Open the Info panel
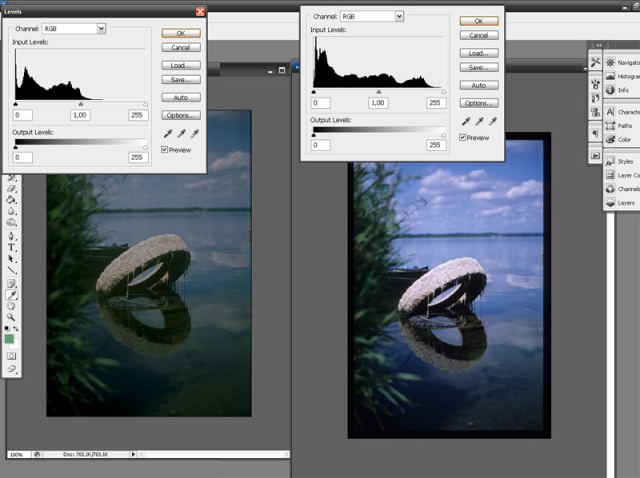The height and width of the screenshot is (478, 640). coord(622,90)
